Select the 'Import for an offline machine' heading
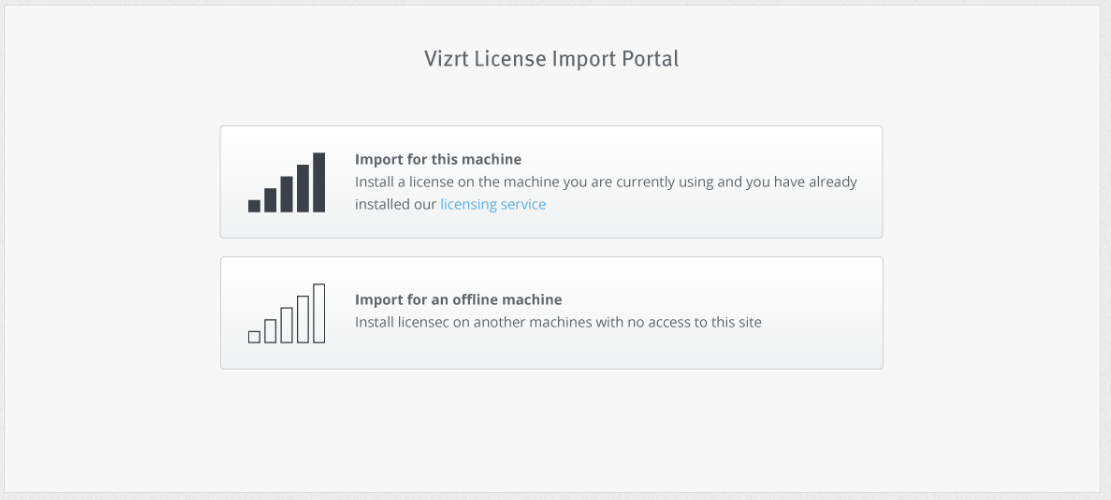 tap(458, 299)
